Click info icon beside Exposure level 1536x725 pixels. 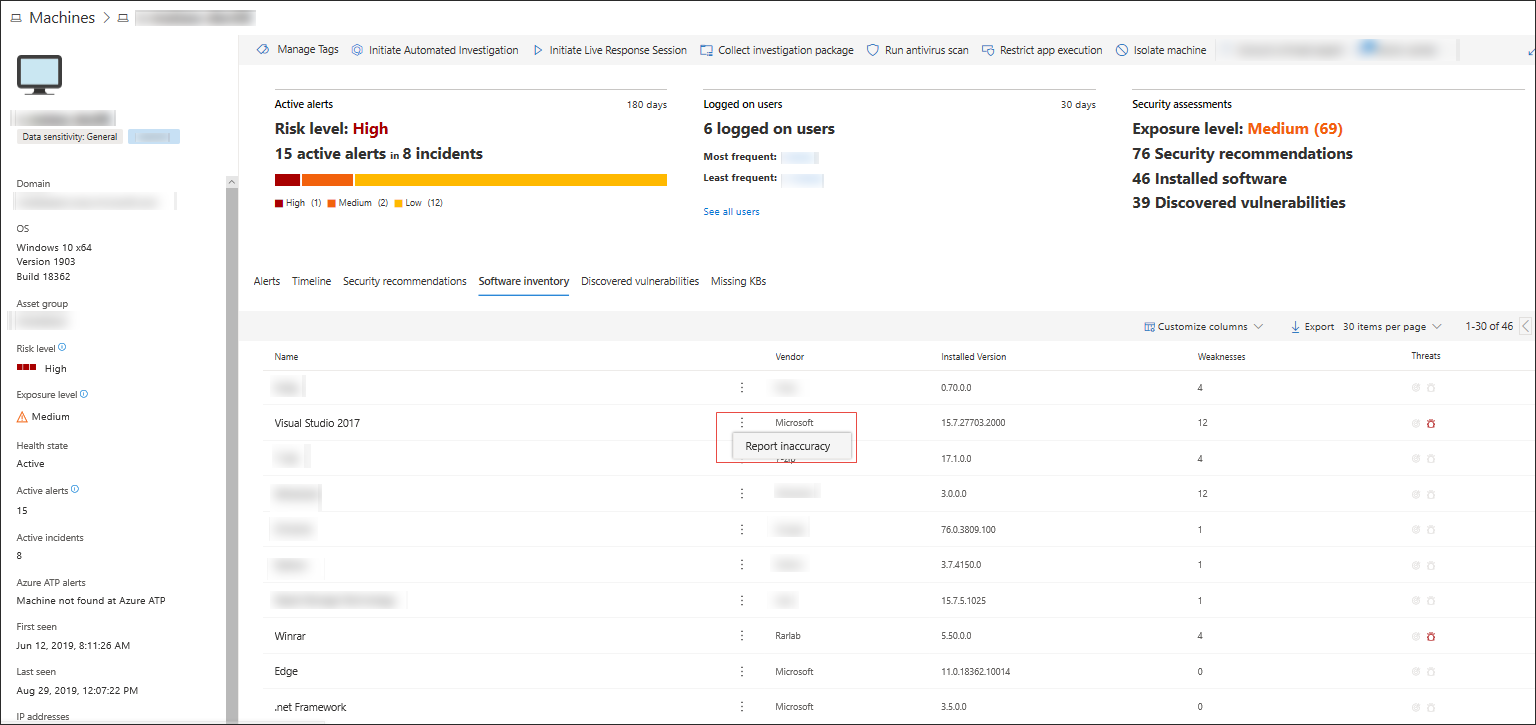(x=83, y=394)
